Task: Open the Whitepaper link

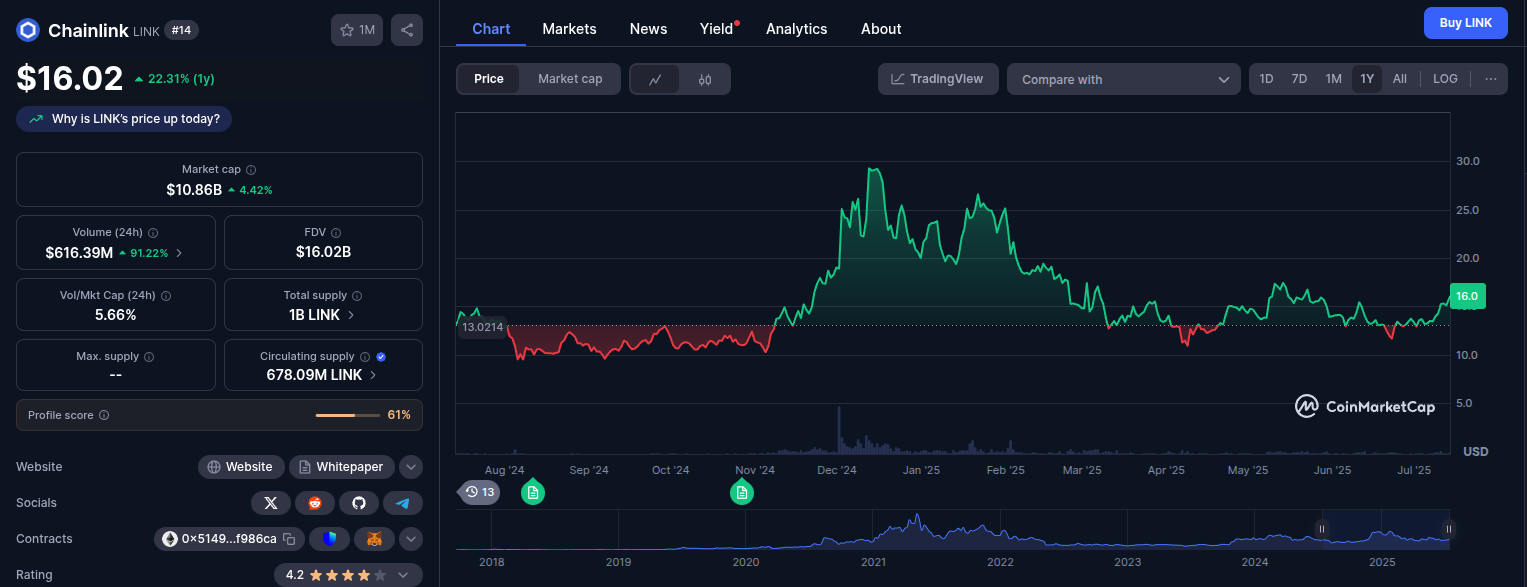Action: (x=342, y=467)
